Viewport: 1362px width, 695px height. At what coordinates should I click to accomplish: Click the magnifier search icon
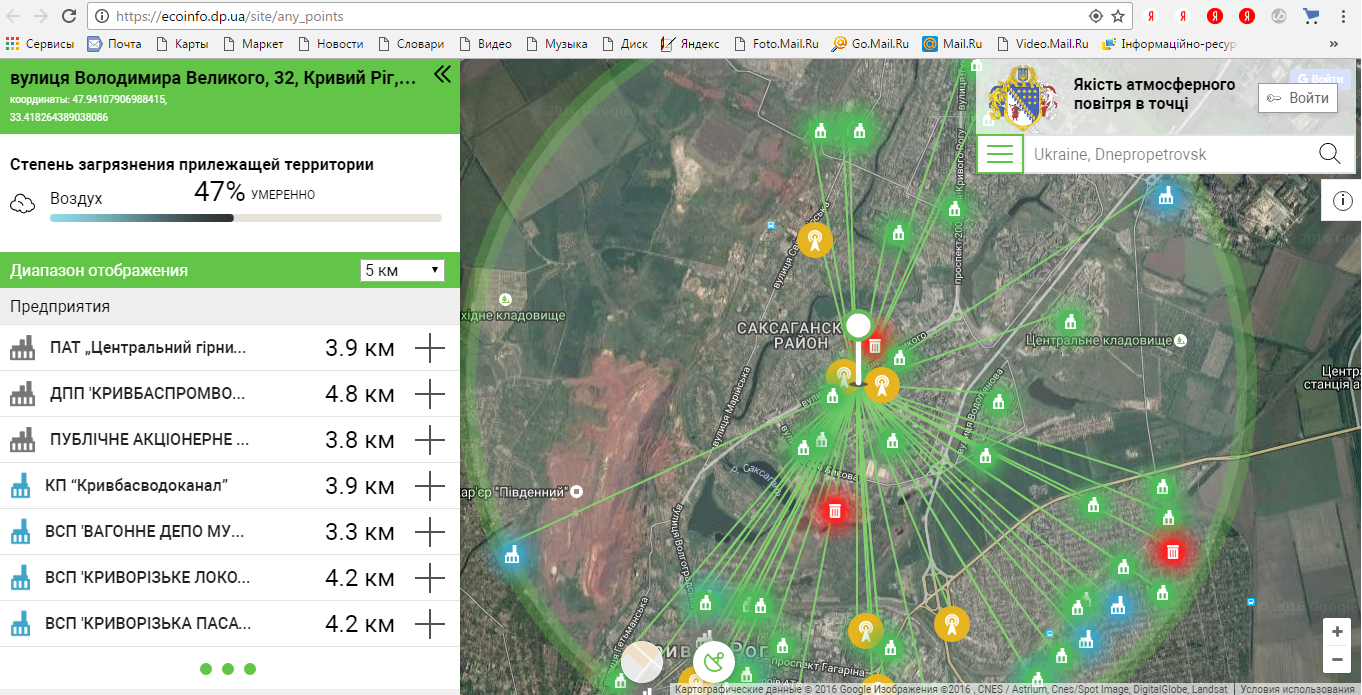click(1329, 154)
